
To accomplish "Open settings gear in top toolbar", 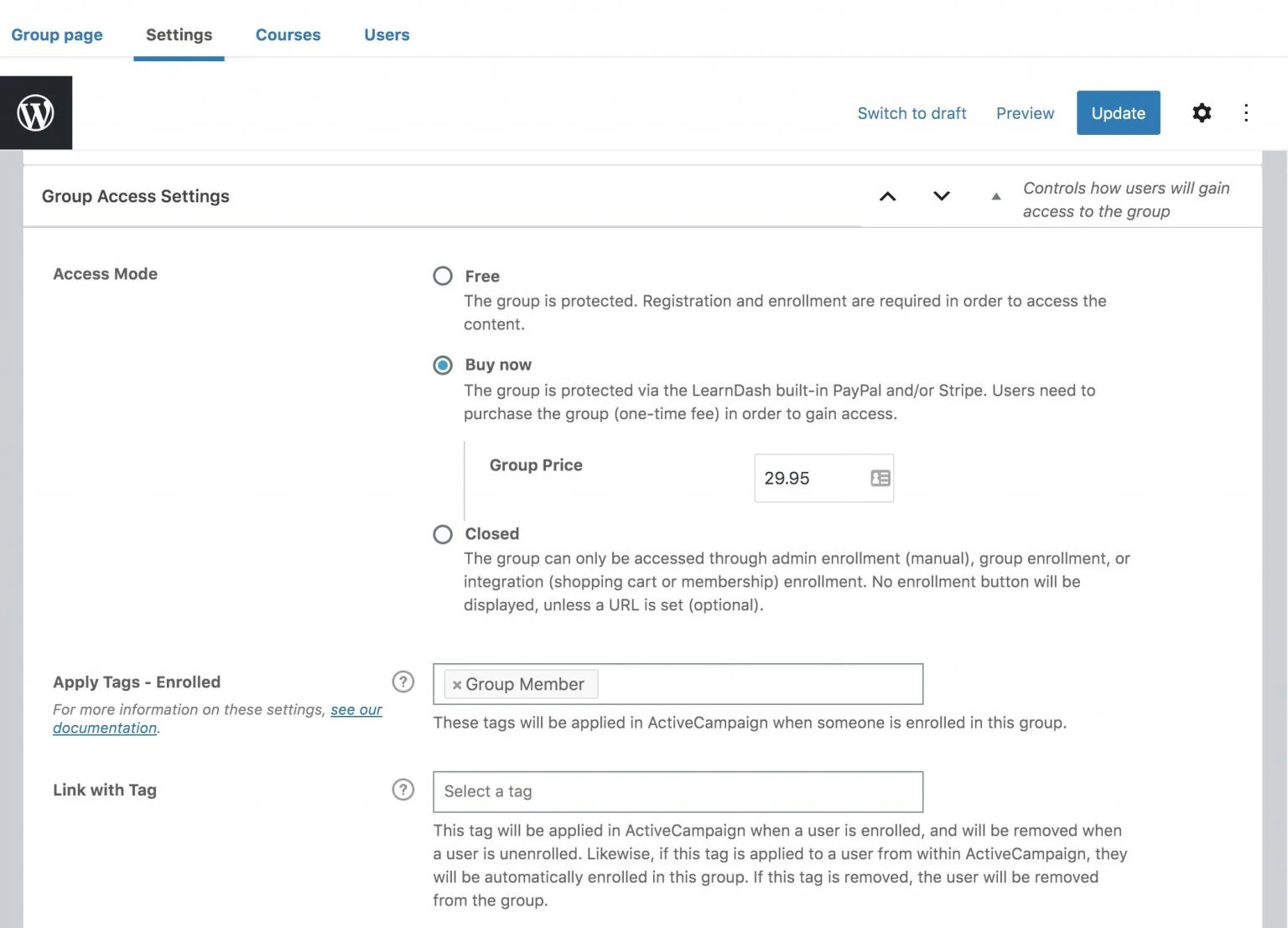I will click(1202, 113).
